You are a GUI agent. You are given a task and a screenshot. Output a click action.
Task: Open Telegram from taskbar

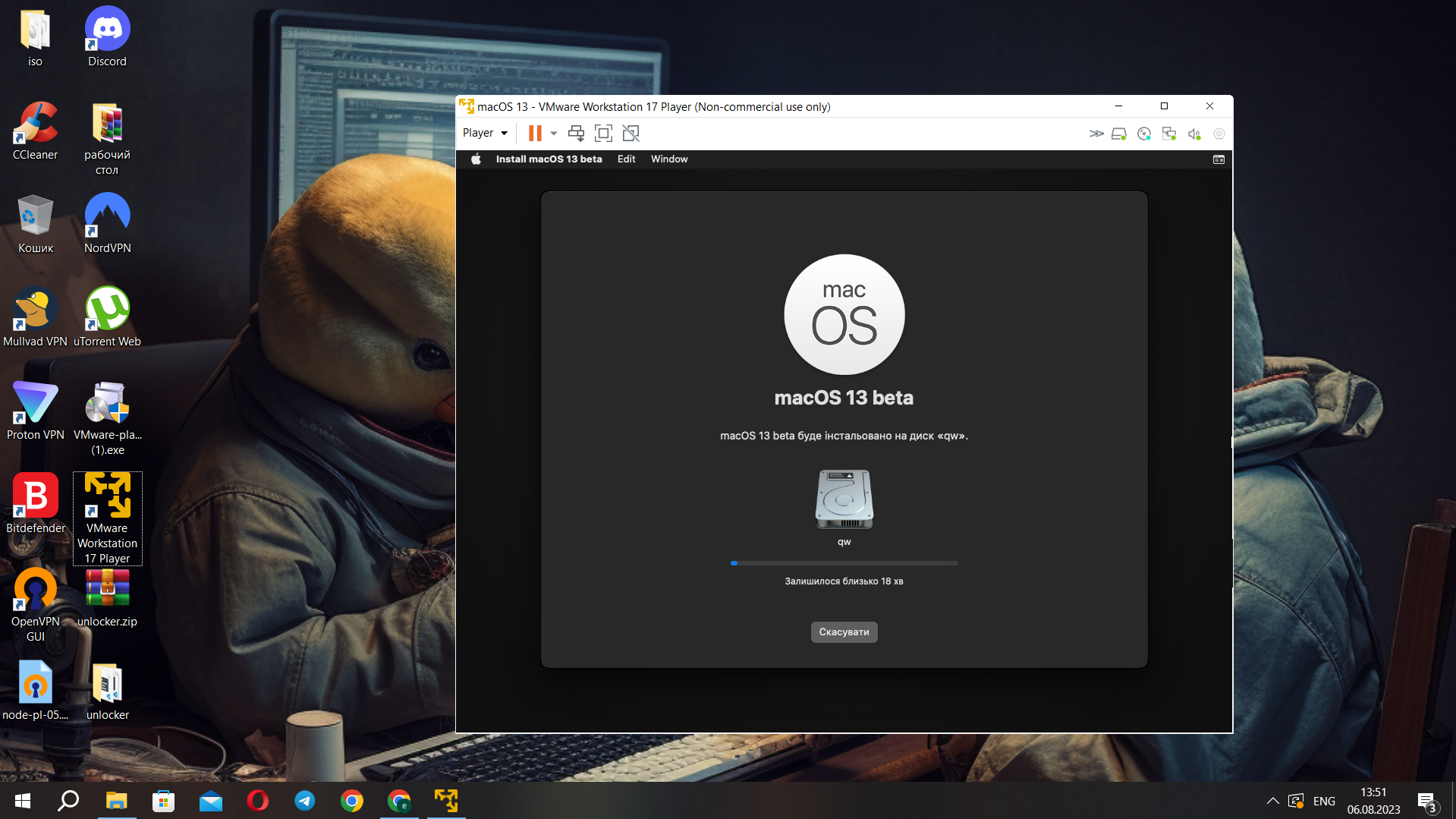[x=304, y=801]
